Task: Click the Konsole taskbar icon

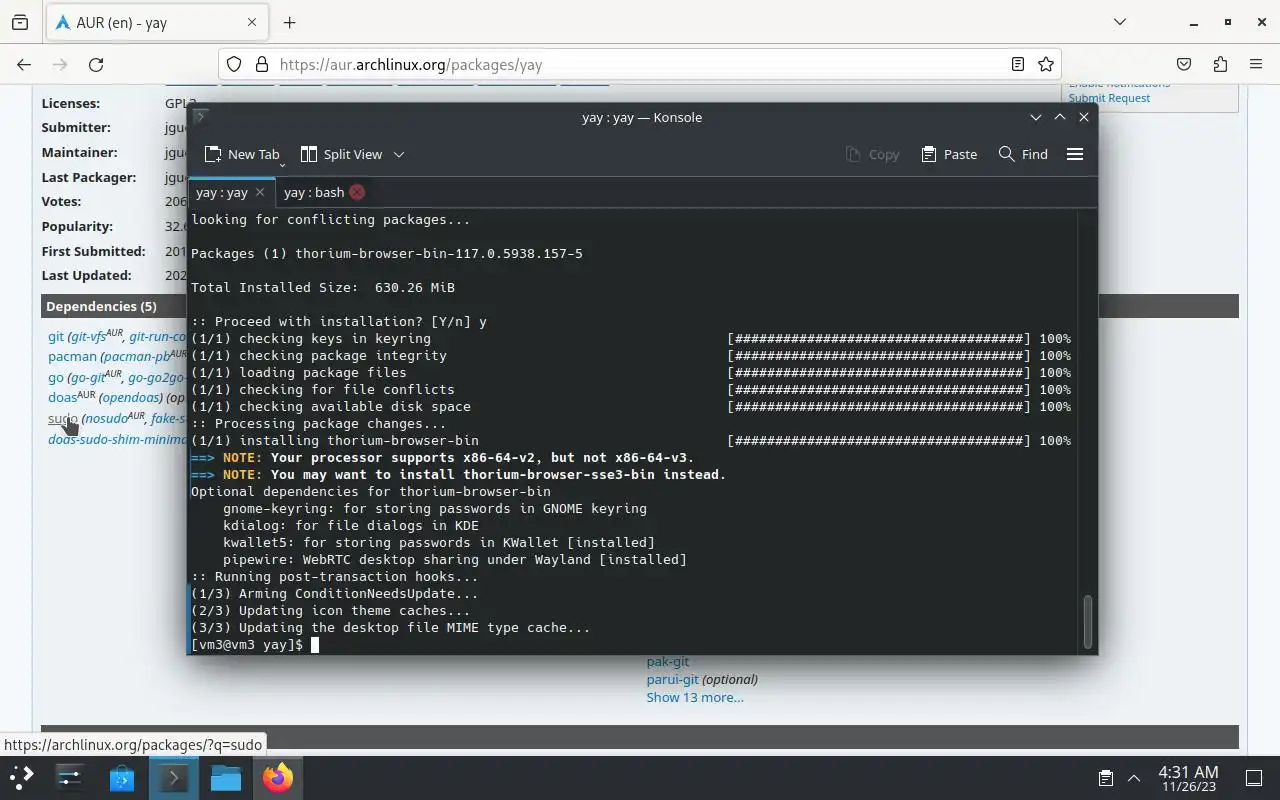Action: (173, 777)
